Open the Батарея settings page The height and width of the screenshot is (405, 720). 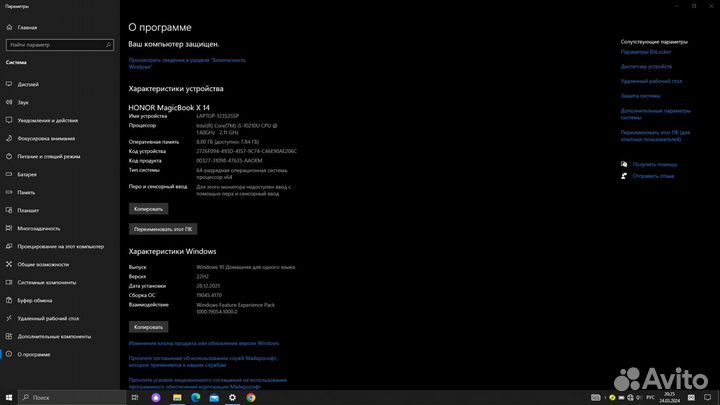coord(27,174)
